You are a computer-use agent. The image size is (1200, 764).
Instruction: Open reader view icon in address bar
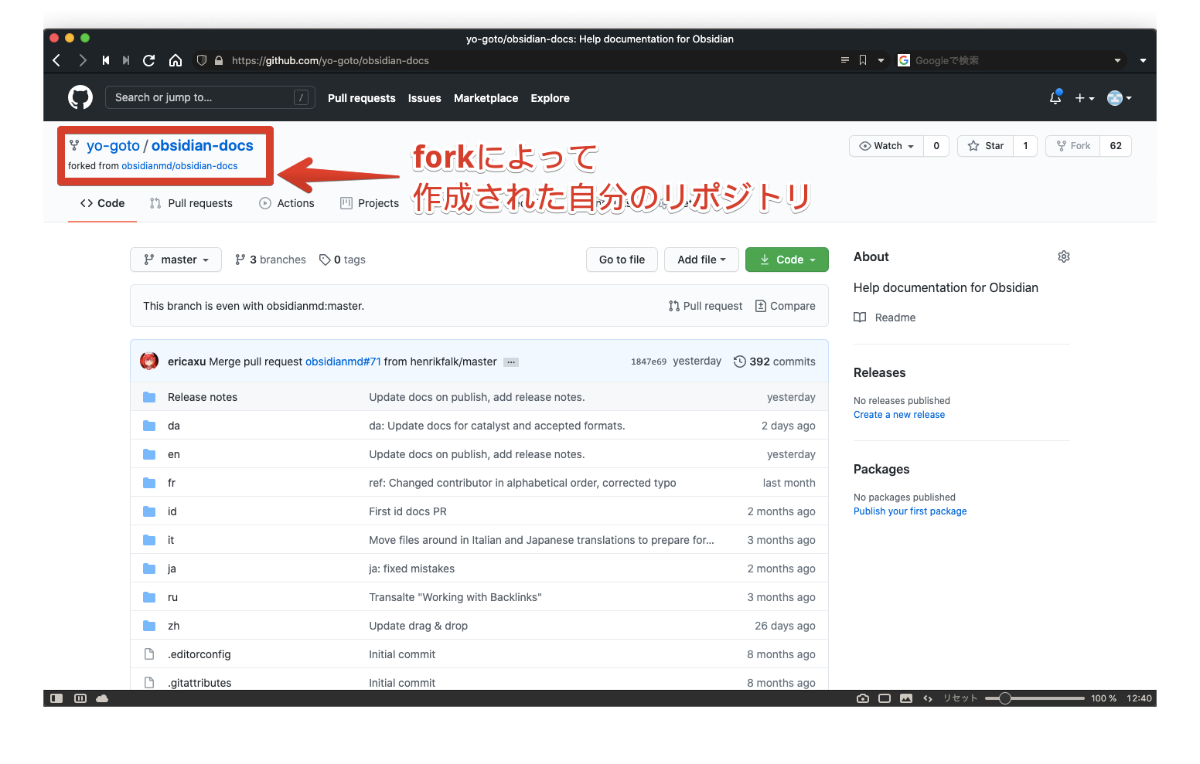click(x=845, y=60)
